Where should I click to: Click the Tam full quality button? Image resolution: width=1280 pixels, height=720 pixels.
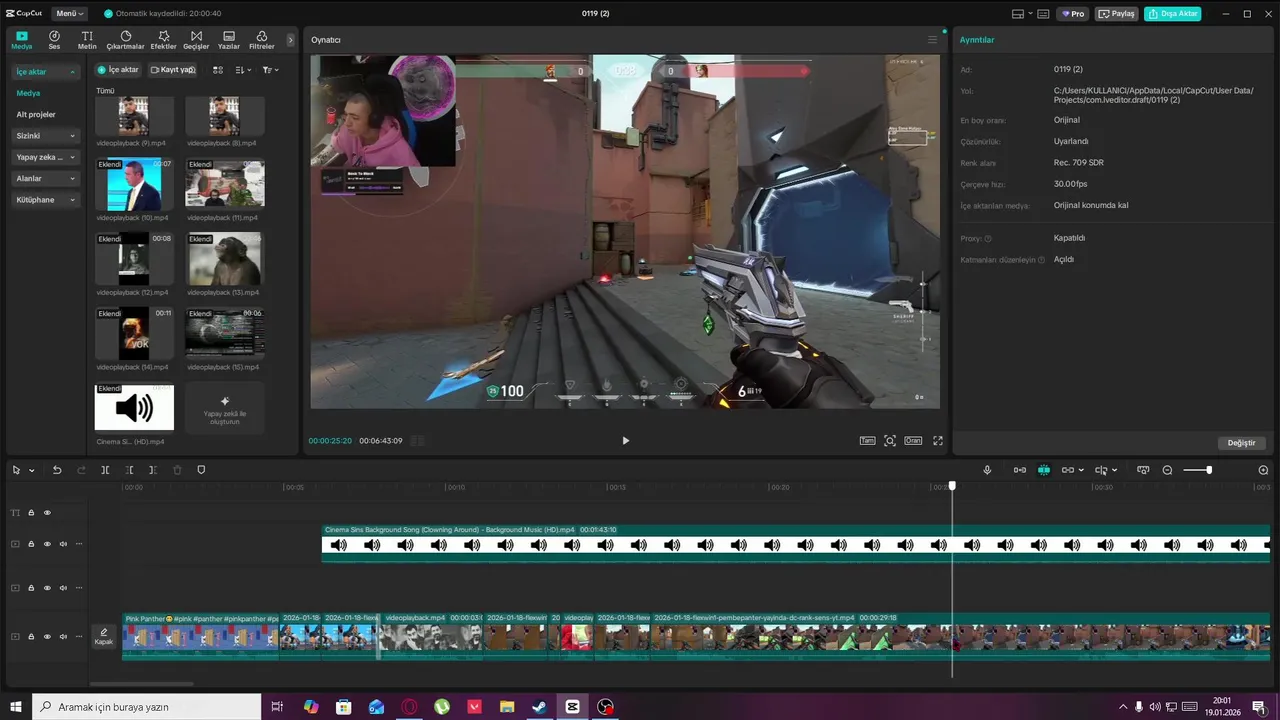[x=867, y=440]
